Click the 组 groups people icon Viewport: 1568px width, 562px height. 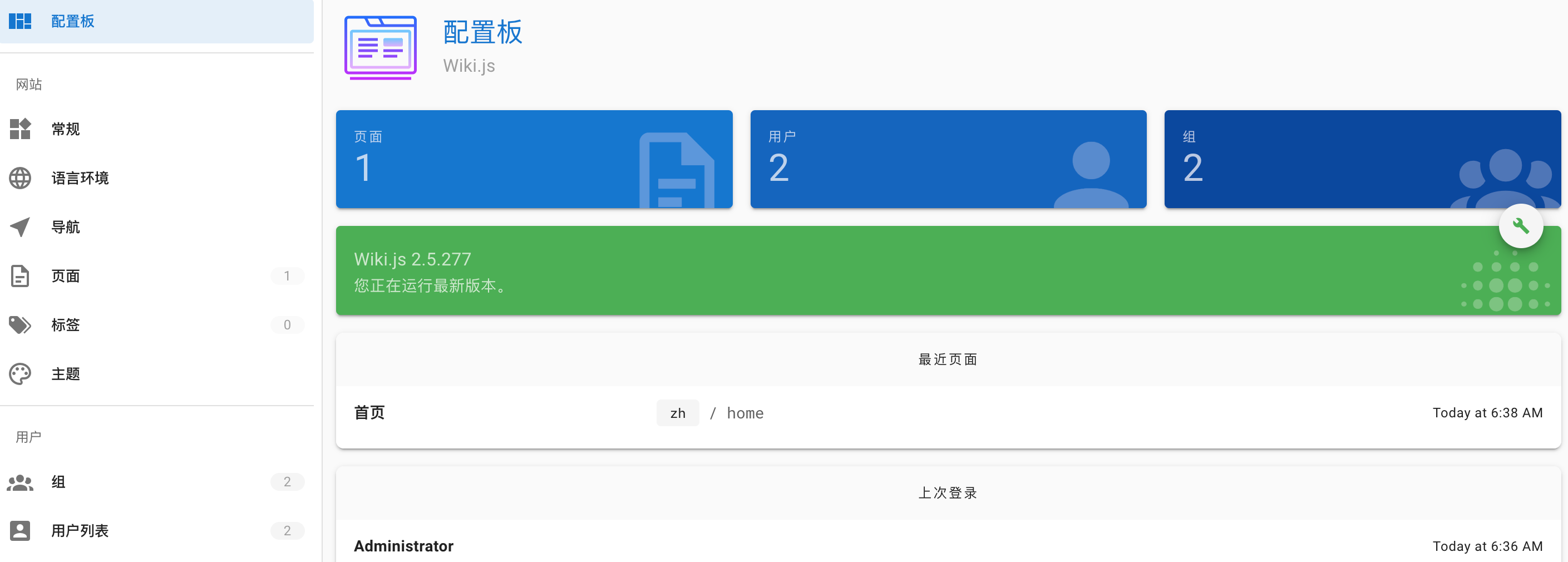[20, 482]
